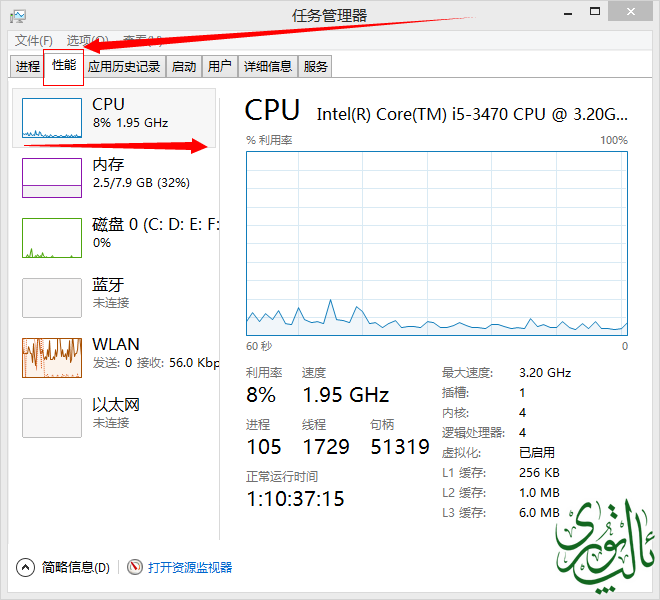Switch to the 服务 tab
The image size is (660, 600).
coord(315,67)
